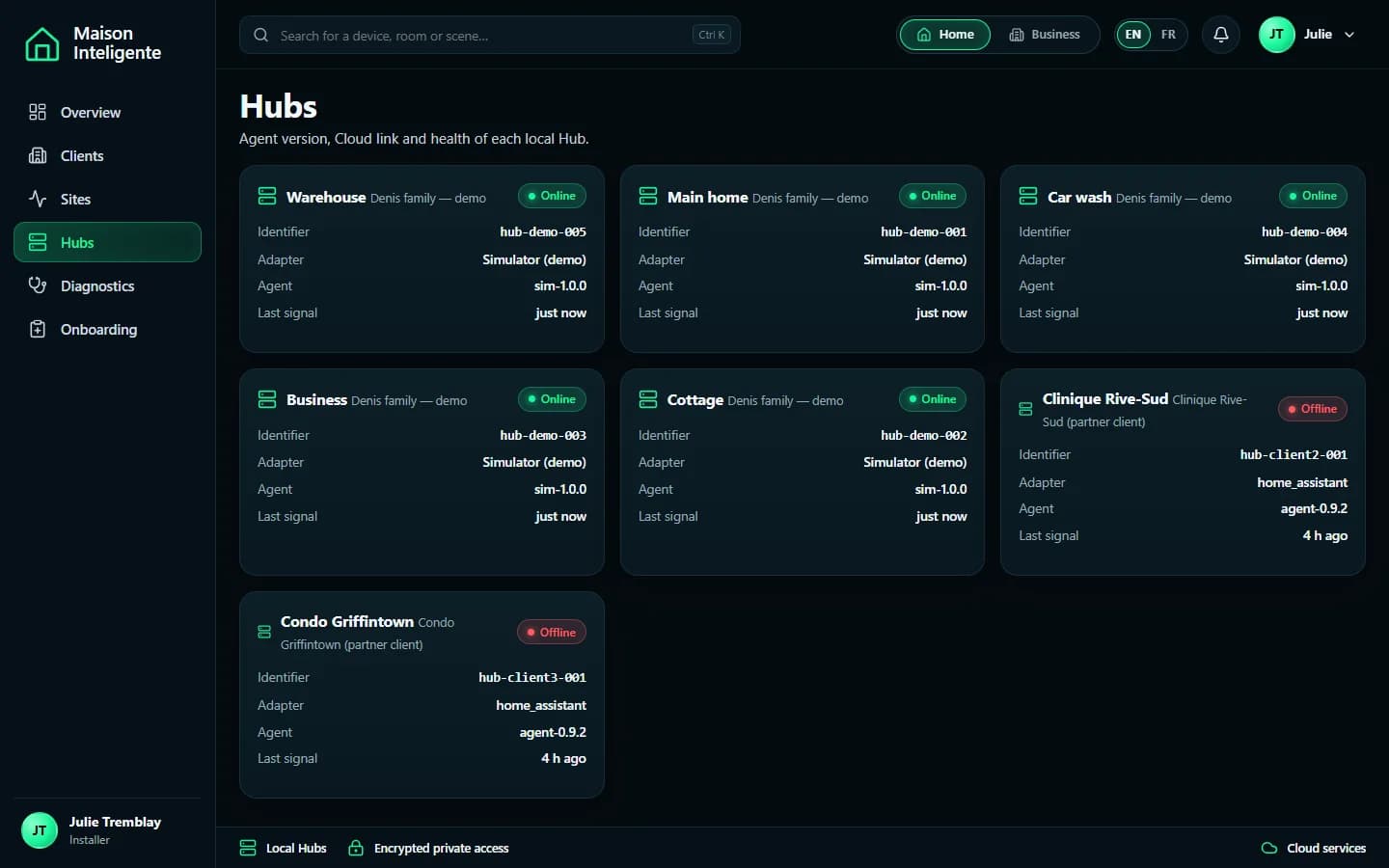Viewport: 1389px width, 868px height.
Task: Click the Cloud services label in footer
Action: click(x=1326, y=848)
